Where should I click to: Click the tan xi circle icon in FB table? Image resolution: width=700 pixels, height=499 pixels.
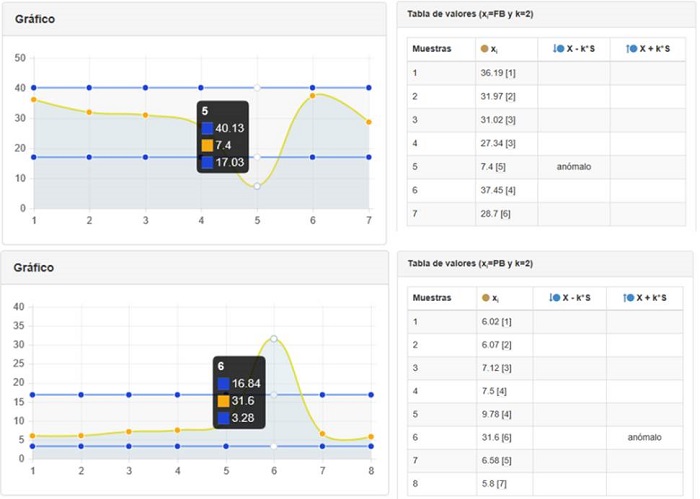click(x=485, y=49)
